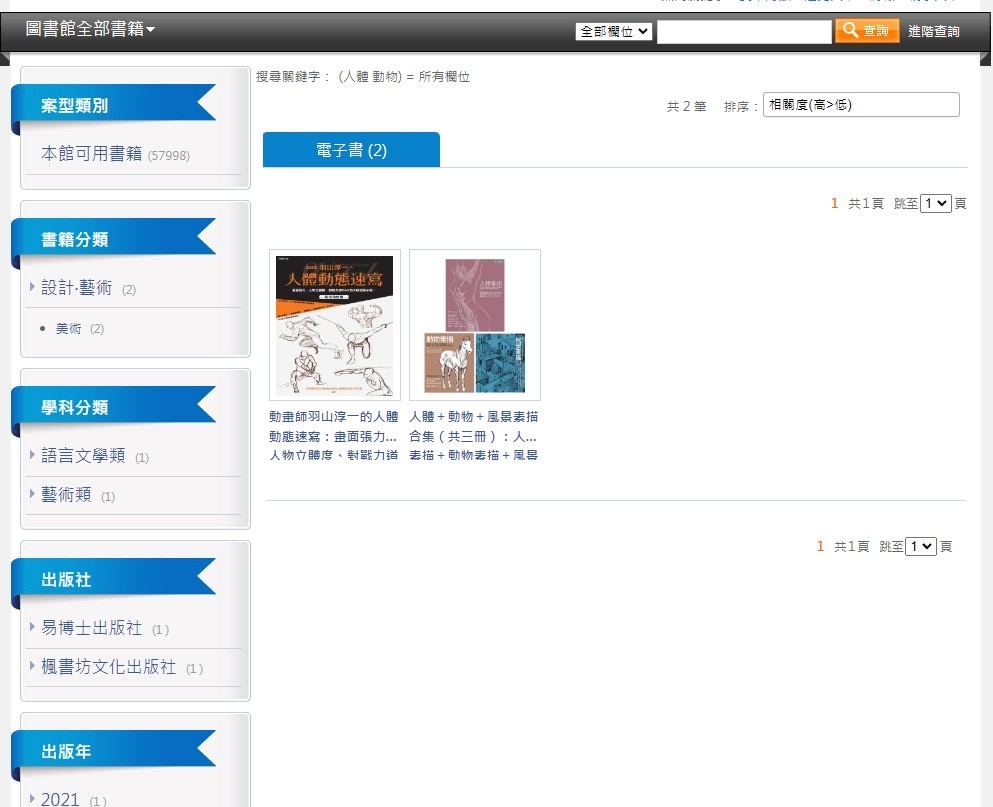993x807 pixels.
Task: Open the 排序 相關度(高>低) sort dropdown
Action: tap(861, 105)
